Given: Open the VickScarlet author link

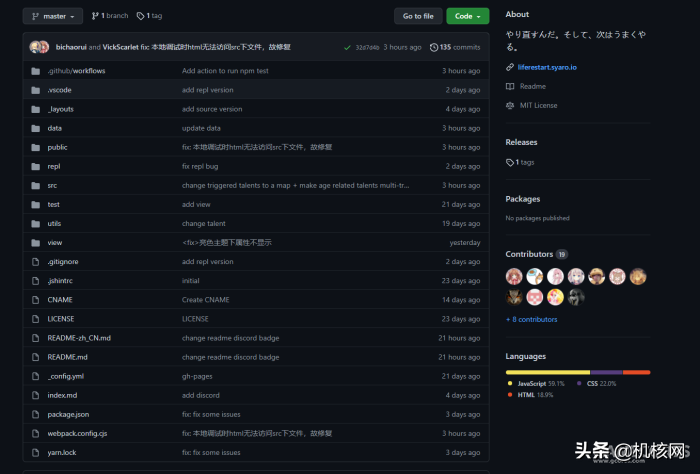Looking at the screenshot, I should (121, 47).
